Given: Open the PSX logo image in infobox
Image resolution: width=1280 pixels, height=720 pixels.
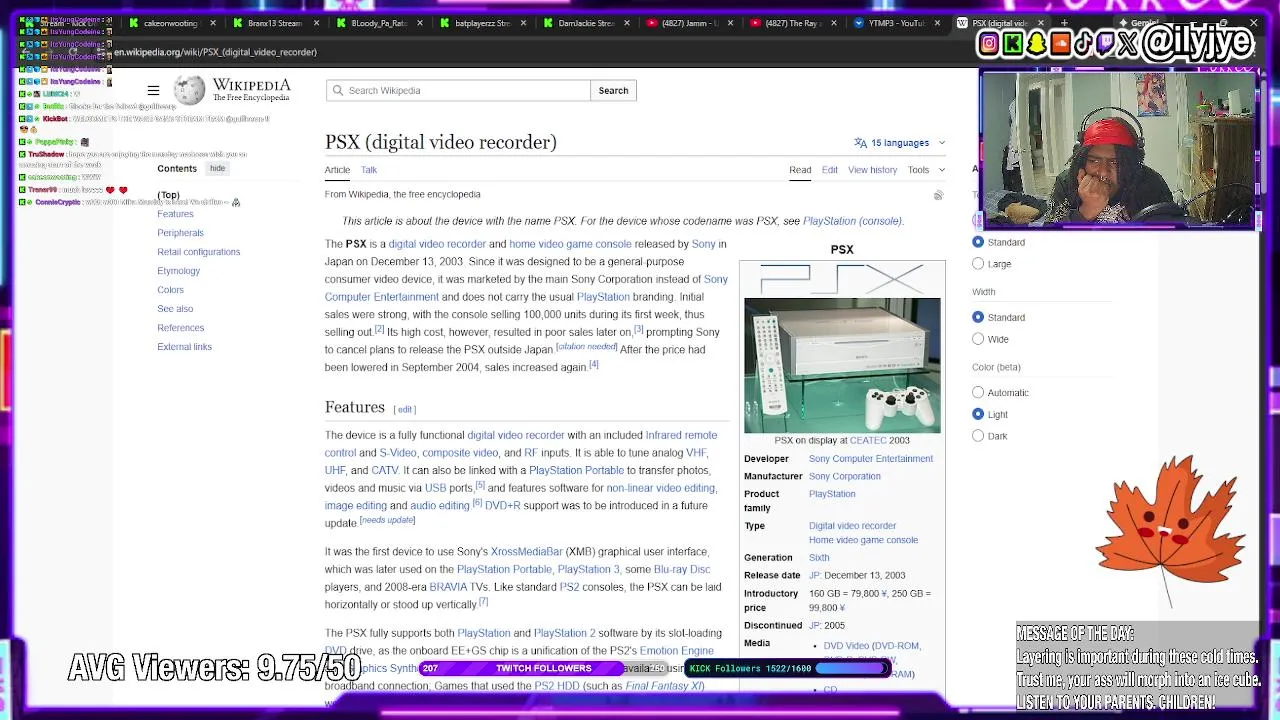Looking at the screenshot, I should pos(842,279).
